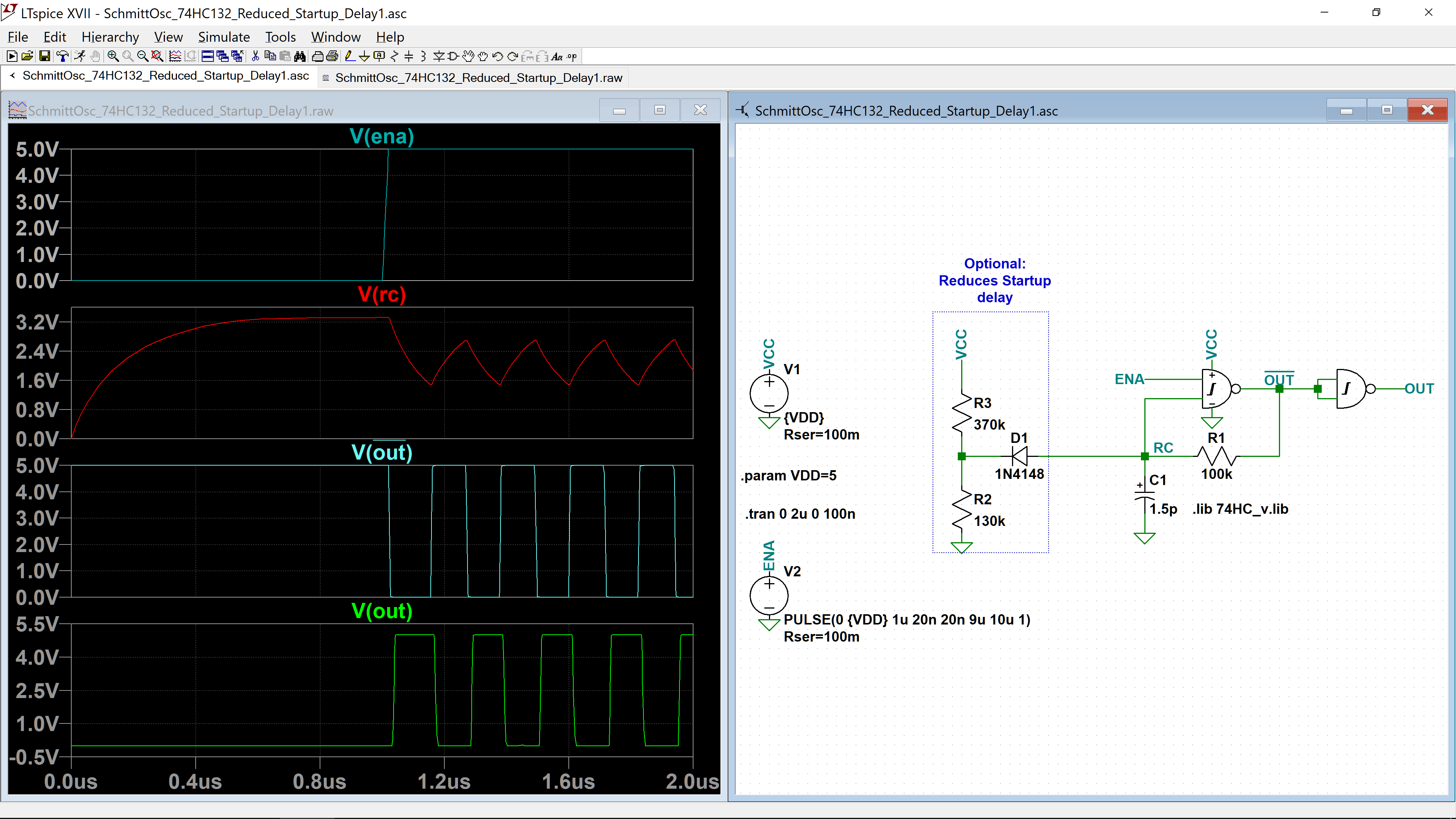The image size is (1456, 819).
Task: Select the Move hand tool
Action: point(468,56)
